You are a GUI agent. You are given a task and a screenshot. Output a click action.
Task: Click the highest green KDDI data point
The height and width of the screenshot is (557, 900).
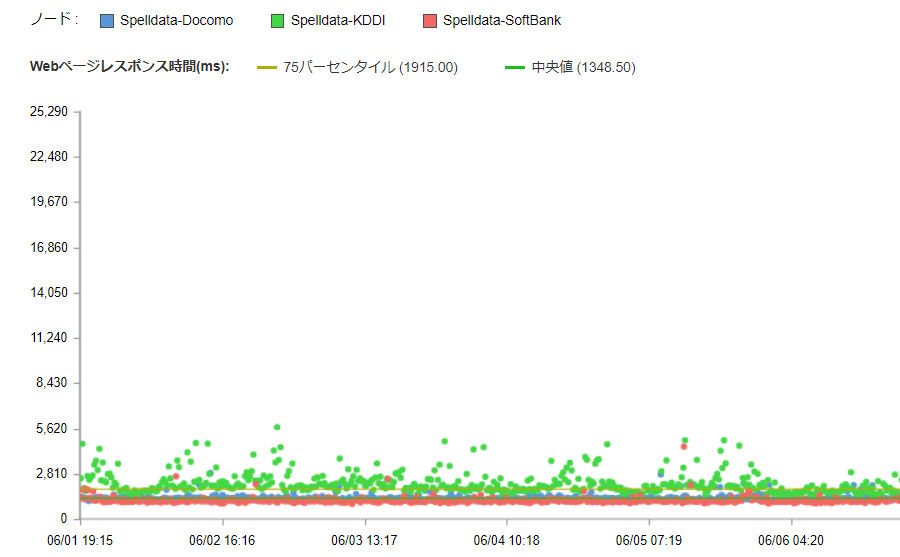click(x=277, y=427)
